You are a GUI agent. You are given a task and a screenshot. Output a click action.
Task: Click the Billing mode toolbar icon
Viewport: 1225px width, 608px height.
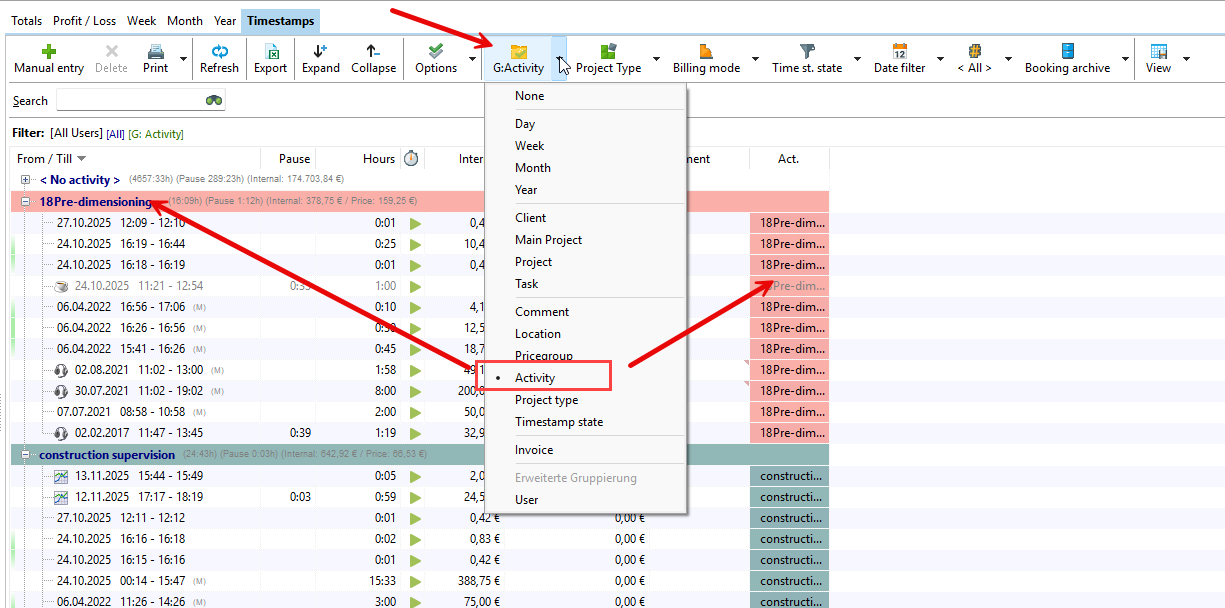(706, 52)
